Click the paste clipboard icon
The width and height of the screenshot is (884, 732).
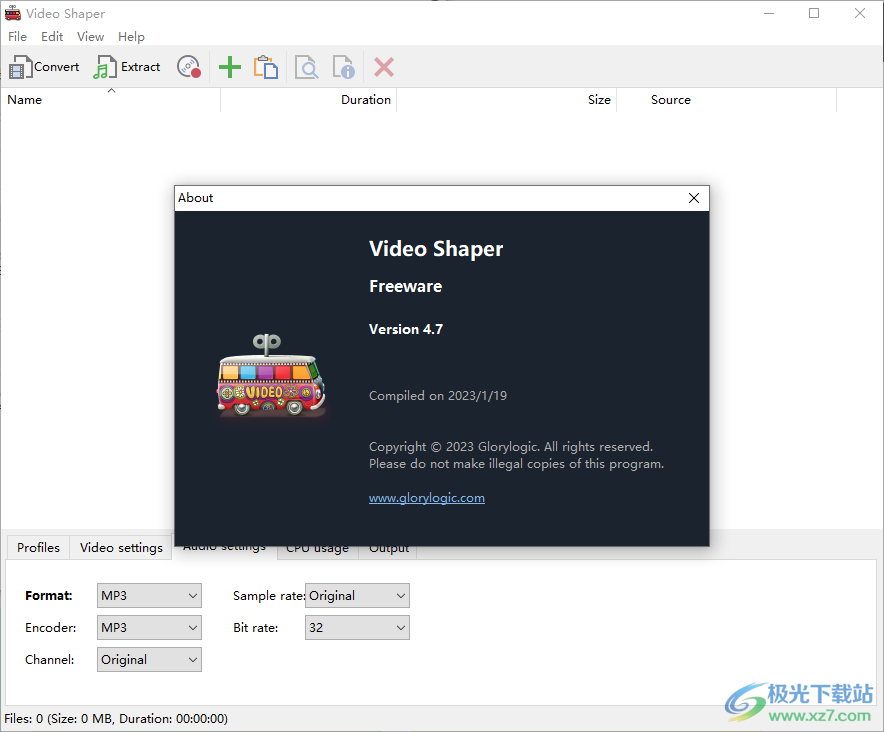click(x=266, y=67)
